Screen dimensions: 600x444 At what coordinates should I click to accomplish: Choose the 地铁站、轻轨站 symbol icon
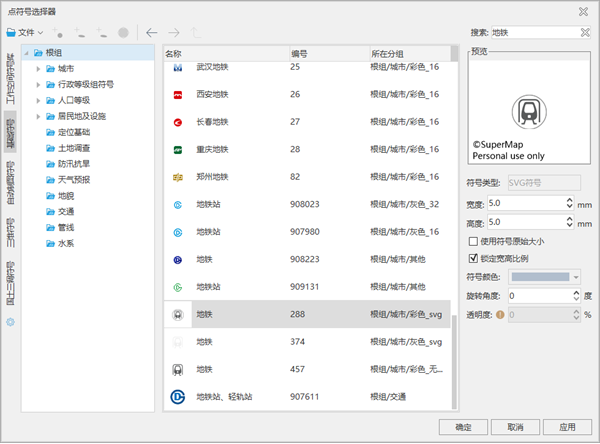(177, 396)
